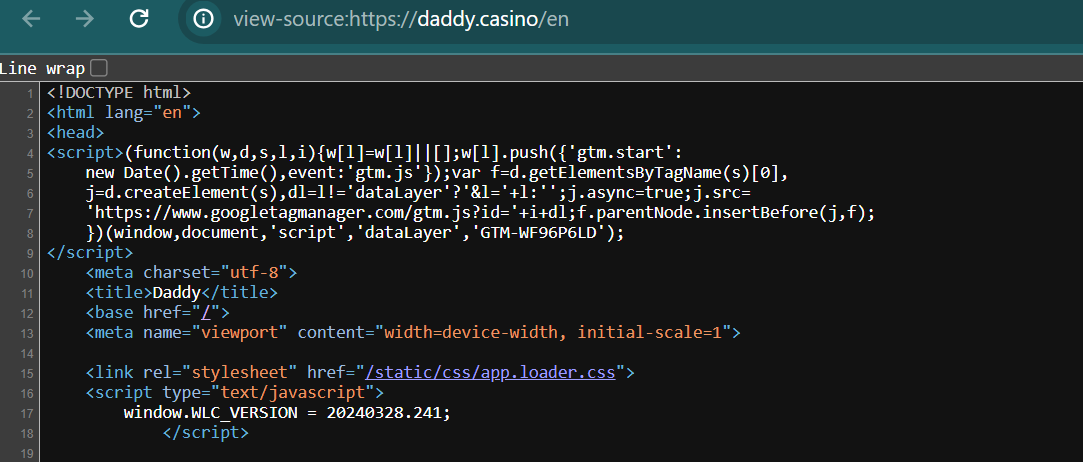Click the <head> tag text

[x=75, y=133]
